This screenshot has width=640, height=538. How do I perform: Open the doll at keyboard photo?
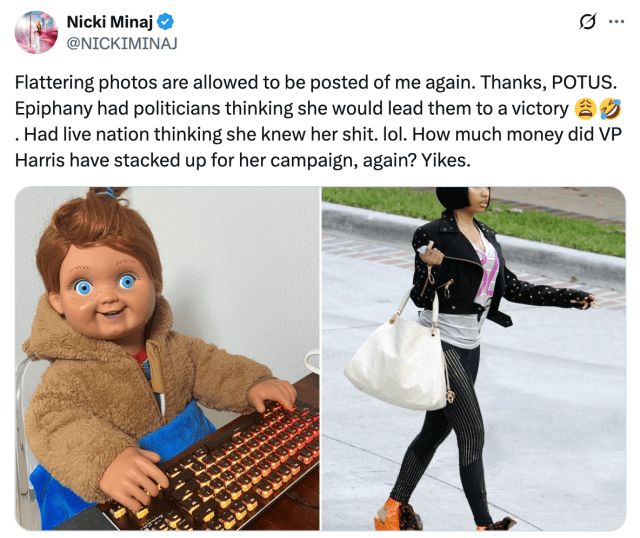coord(167,358)
